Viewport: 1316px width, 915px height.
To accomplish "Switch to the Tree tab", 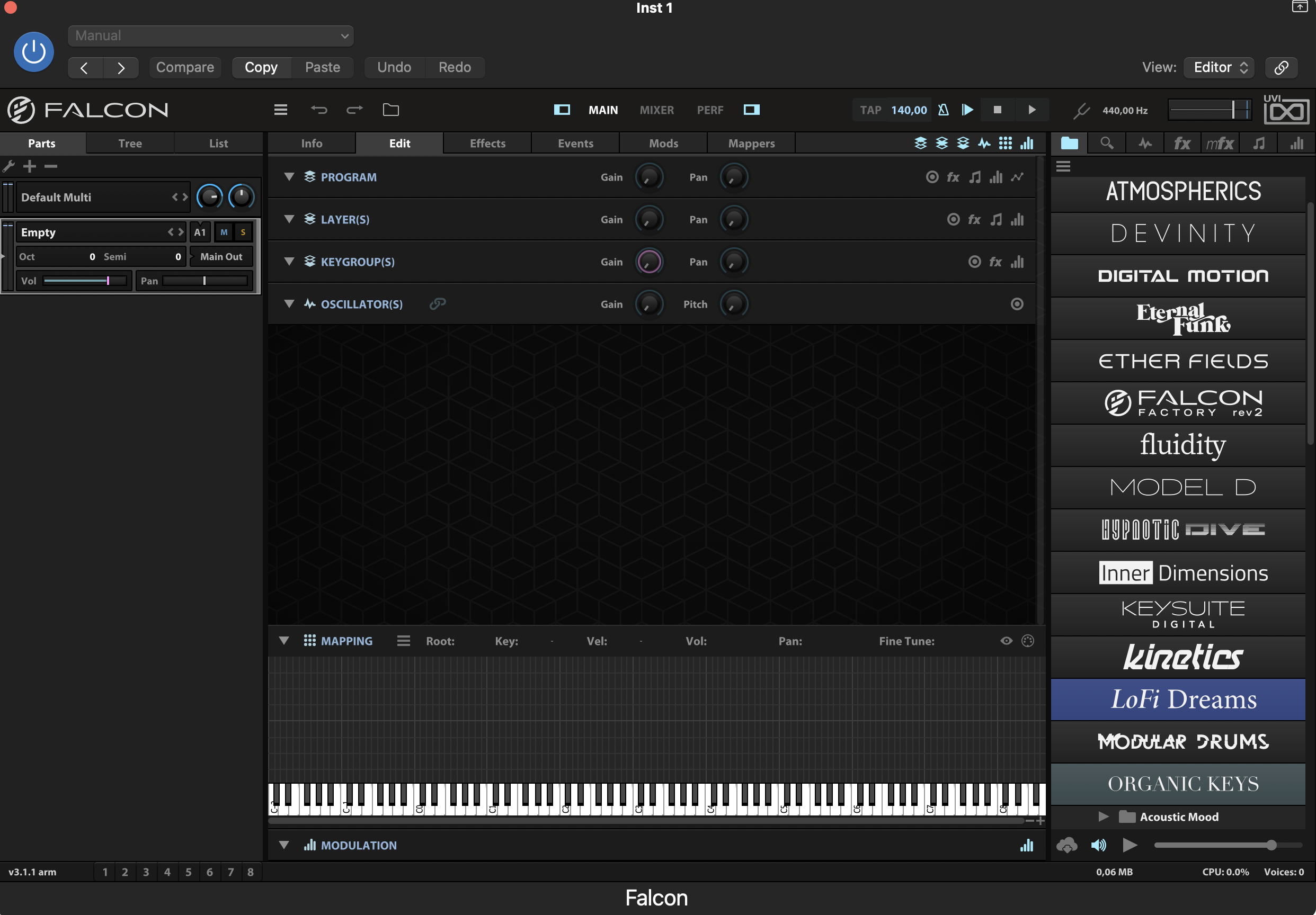I will 130,143.
